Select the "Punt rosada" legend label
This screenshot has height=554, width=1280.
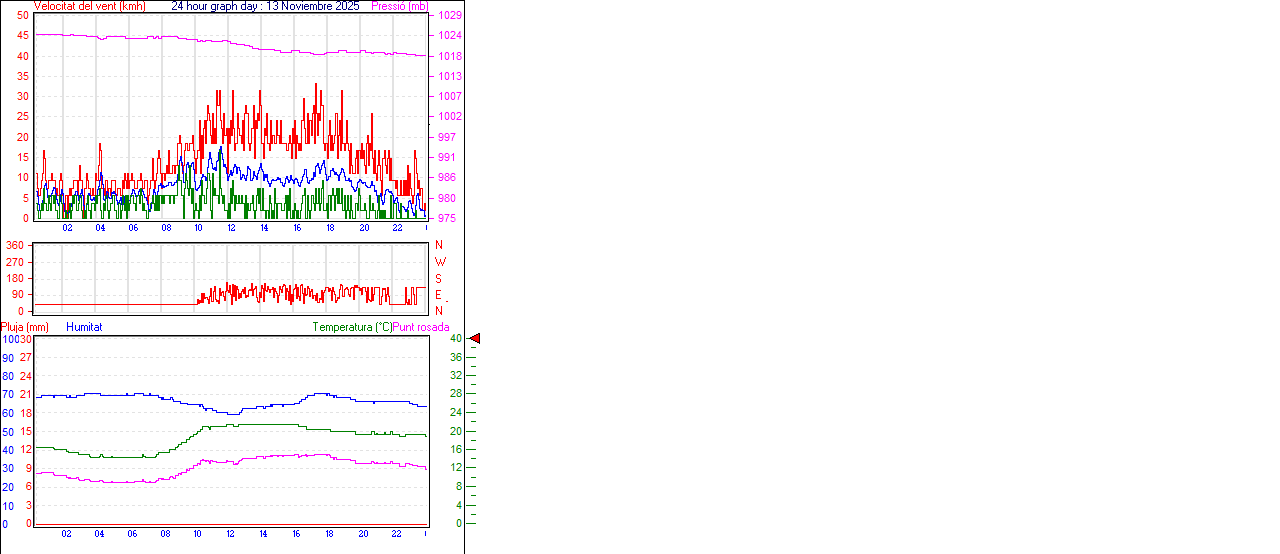(x=421, y=327)
